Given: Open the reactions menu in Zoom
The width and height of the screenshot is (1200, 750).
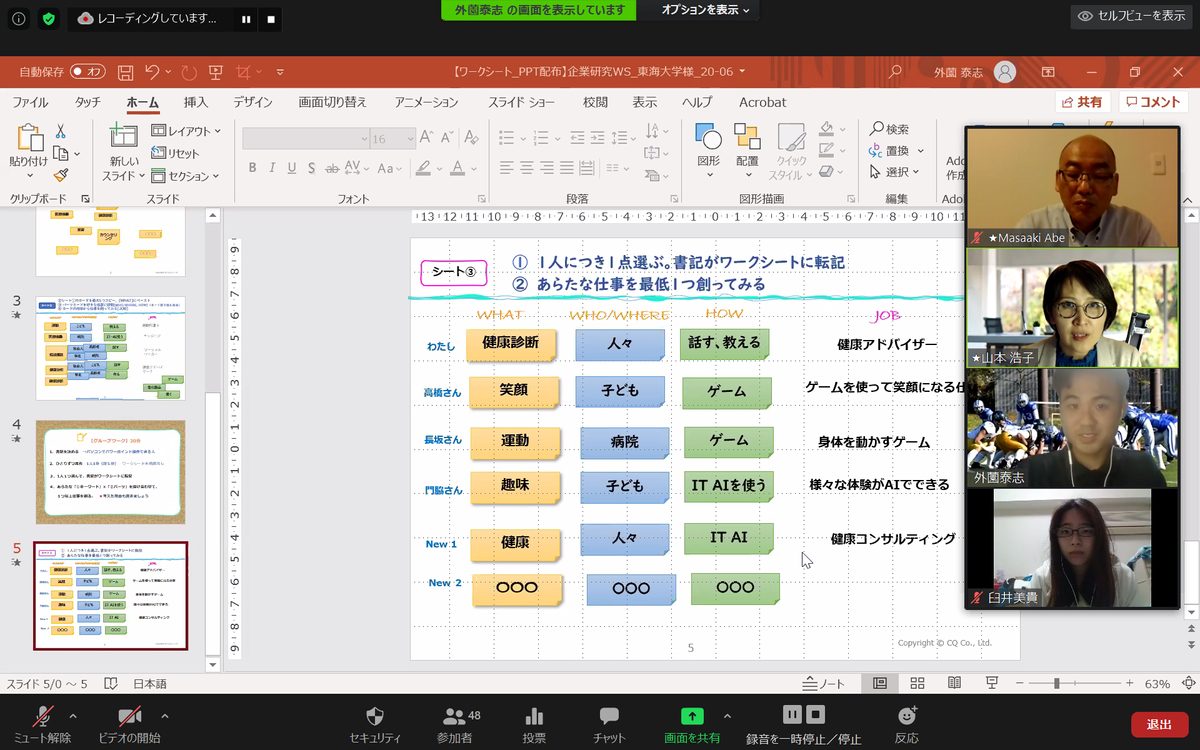Looking at the screenshot, I should coord(907,716).
